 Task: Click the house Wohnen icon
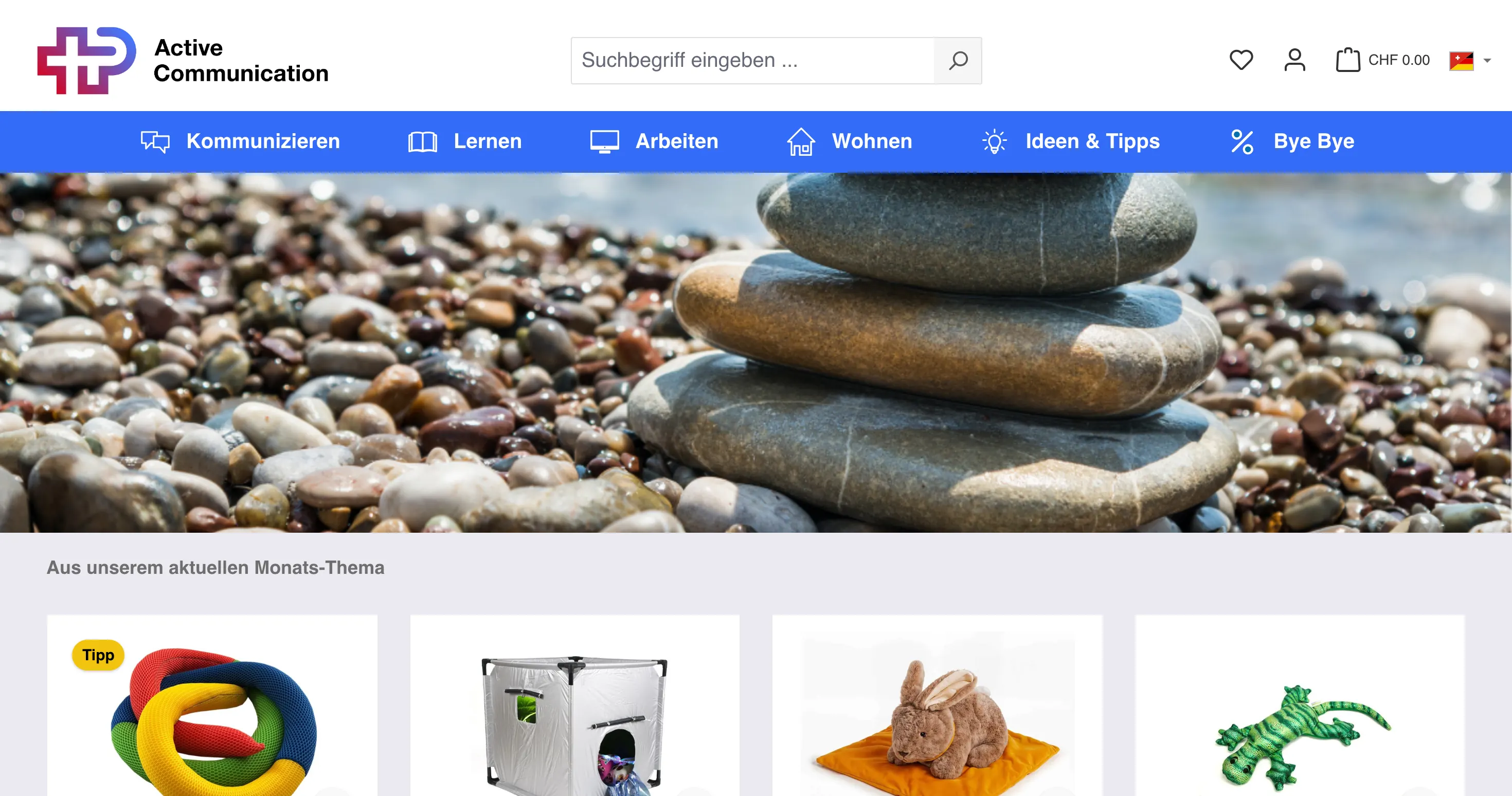point(801,141)
